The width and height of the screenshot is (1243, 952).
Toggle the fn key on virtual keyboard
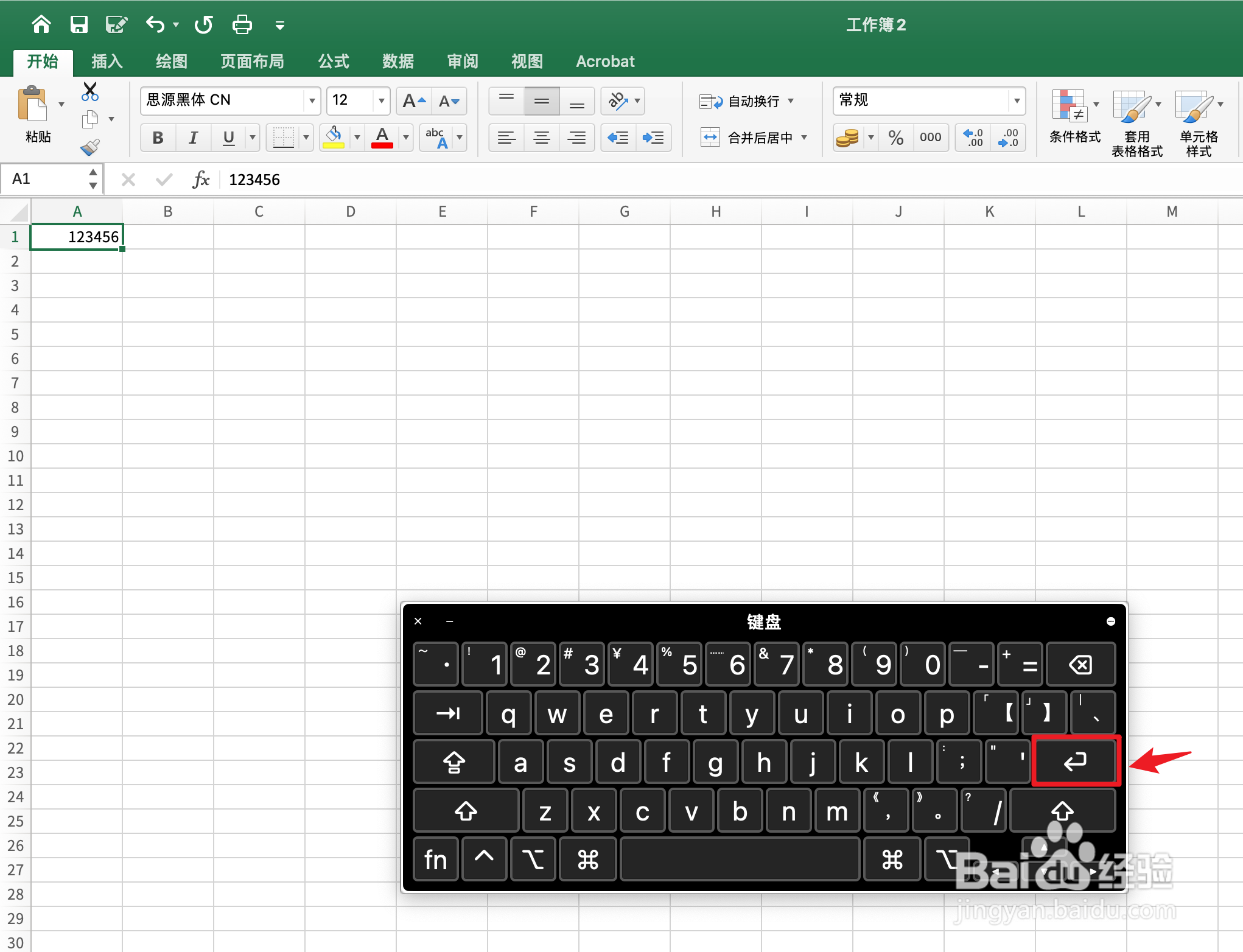pos(436,859)
